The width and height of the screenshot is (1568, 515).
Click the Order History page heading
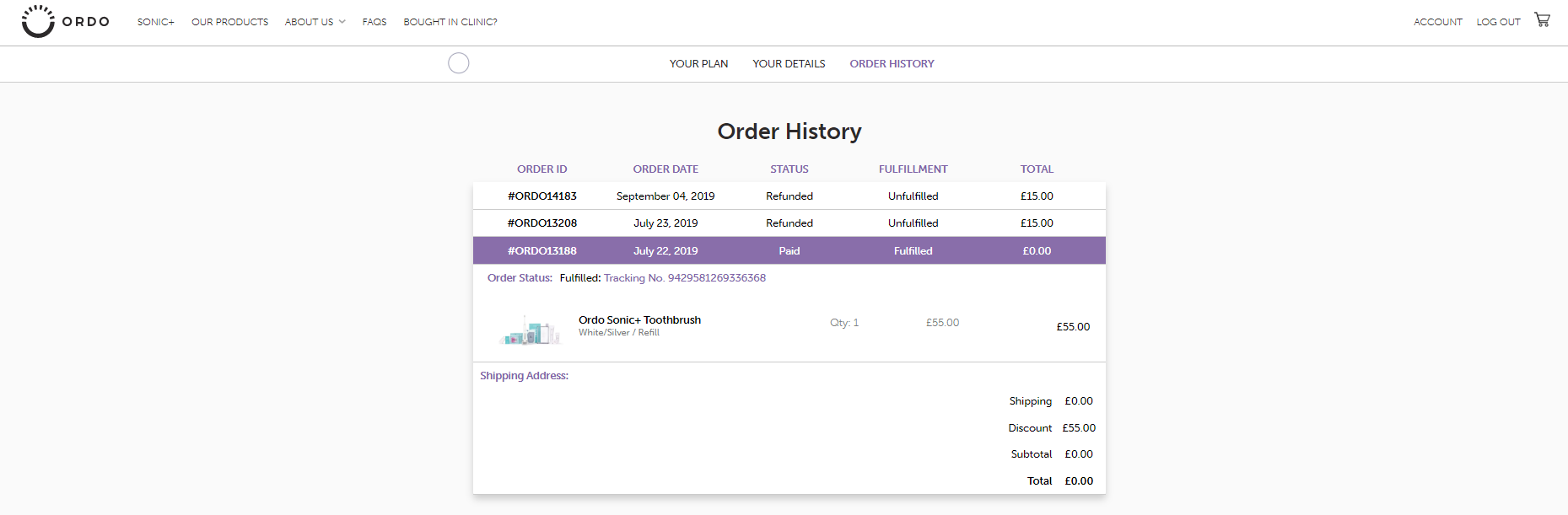(x=789, y=131)
